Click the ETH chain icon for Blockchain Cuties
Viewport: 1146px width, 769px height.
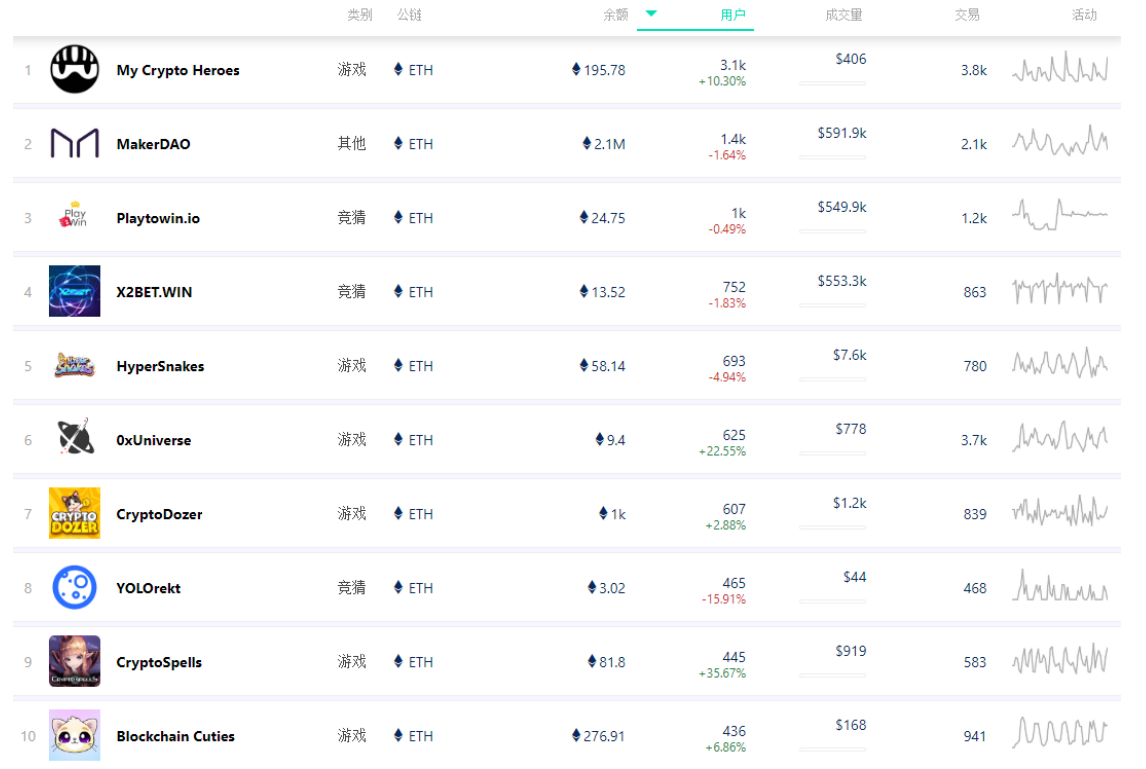[x=398, y=735]
